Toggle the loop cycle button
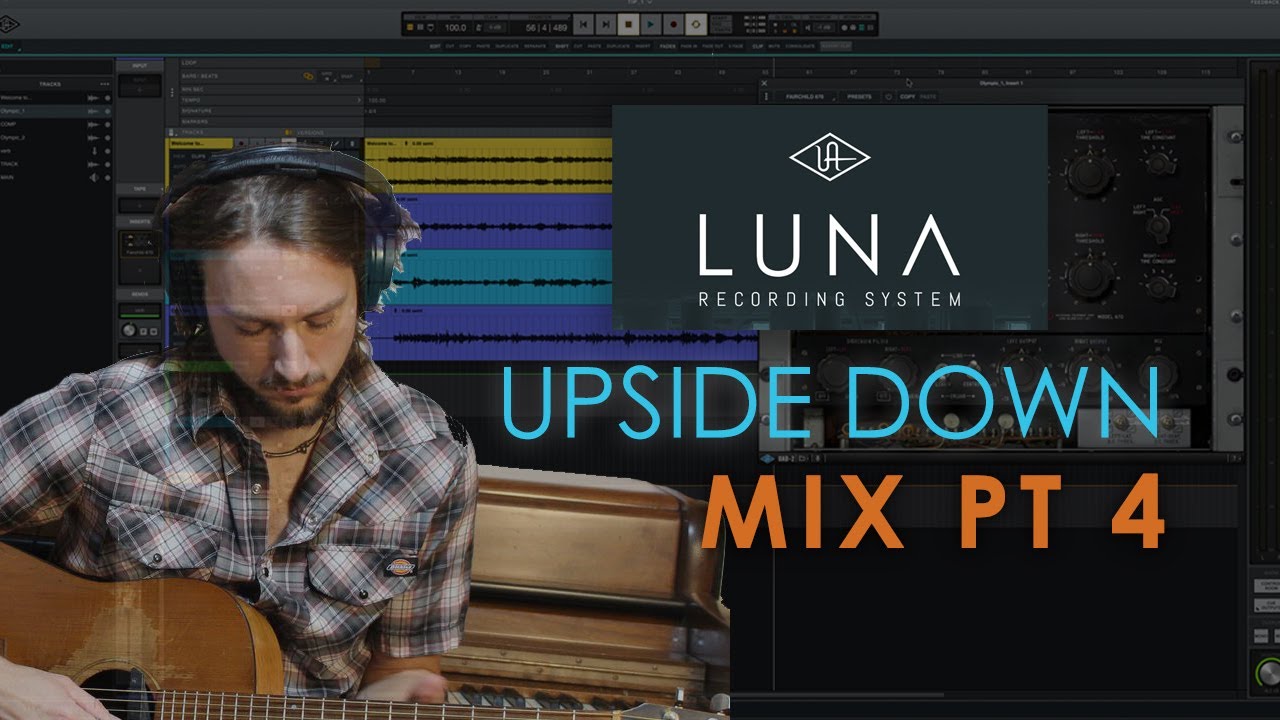The width and height of the screenshot is (1280, 720). tap(696, 24)
